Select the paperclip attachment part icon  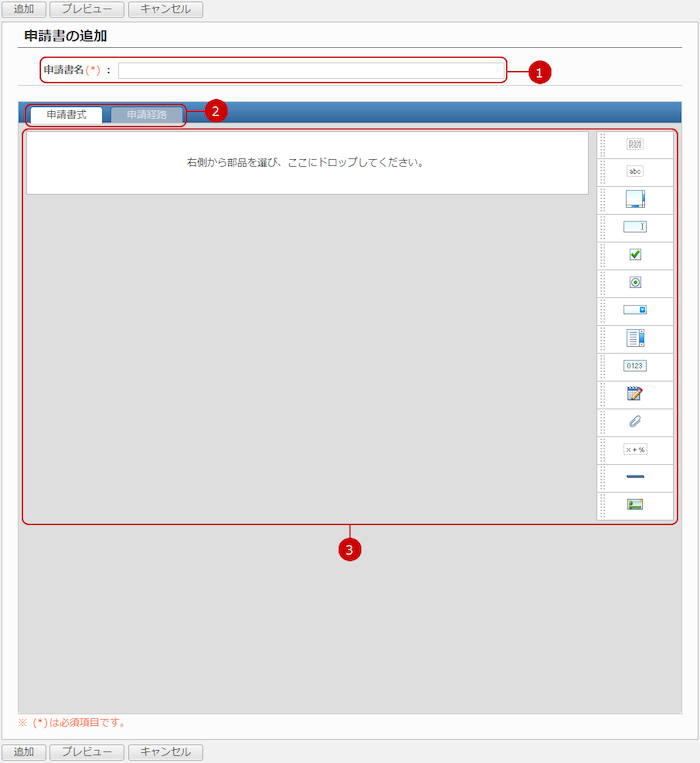(x=635, y=422)
